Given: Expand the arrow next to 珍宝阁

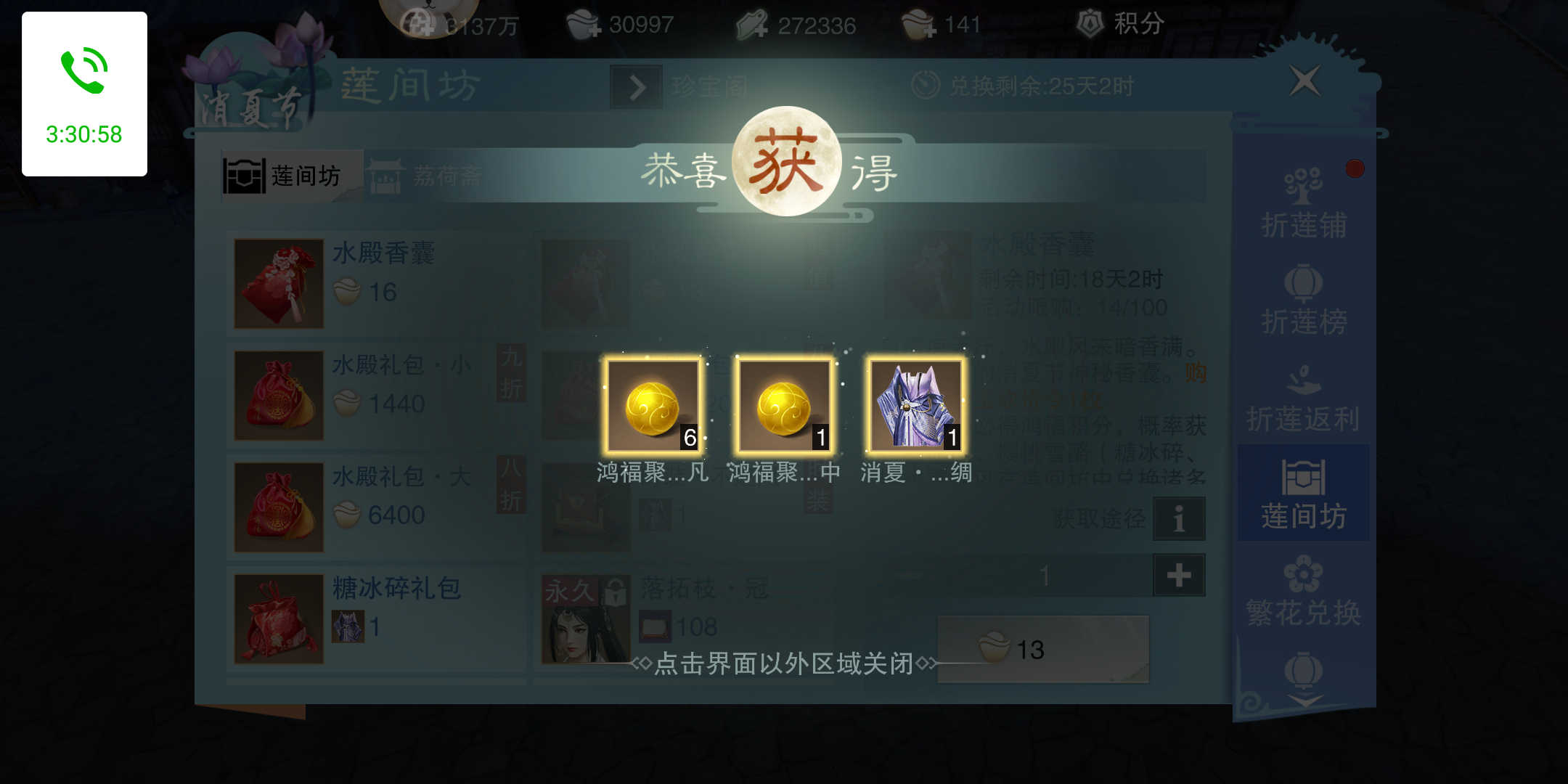Looking at the screenshot, I should [637, 87].
